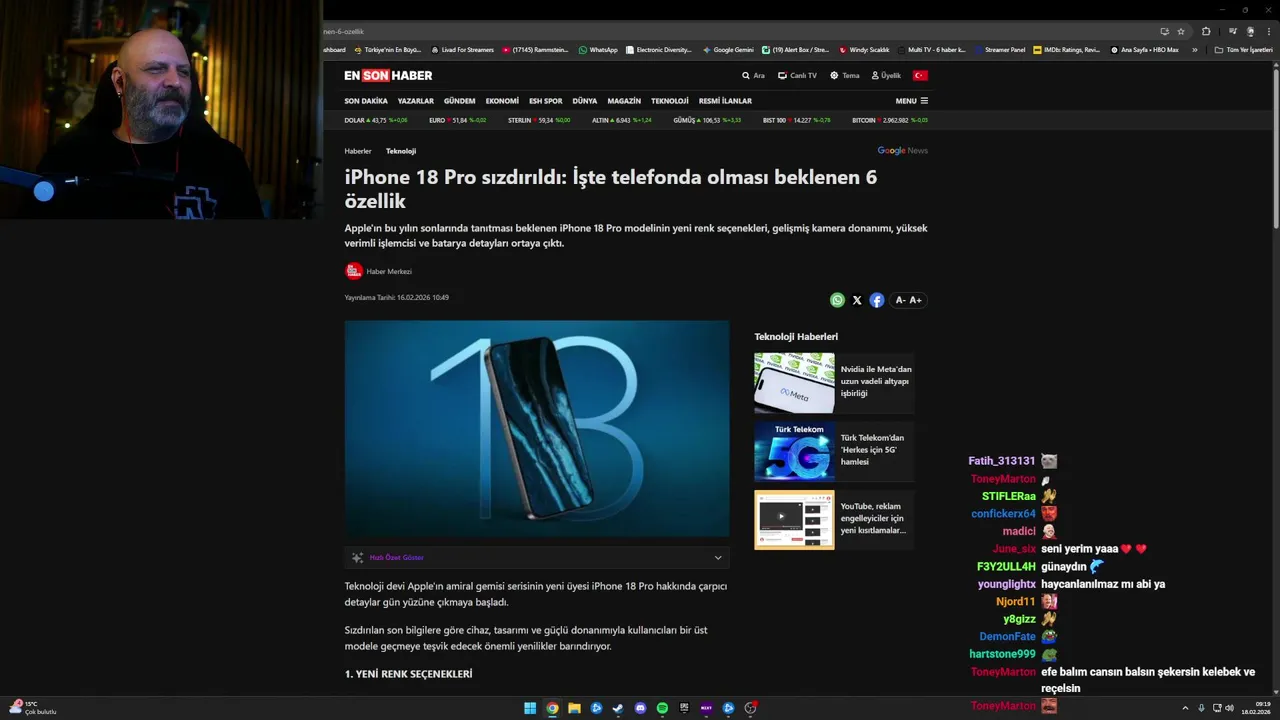Click the Haberler breadcrumb link
The image size is (1280, 720).
point(358,151)
